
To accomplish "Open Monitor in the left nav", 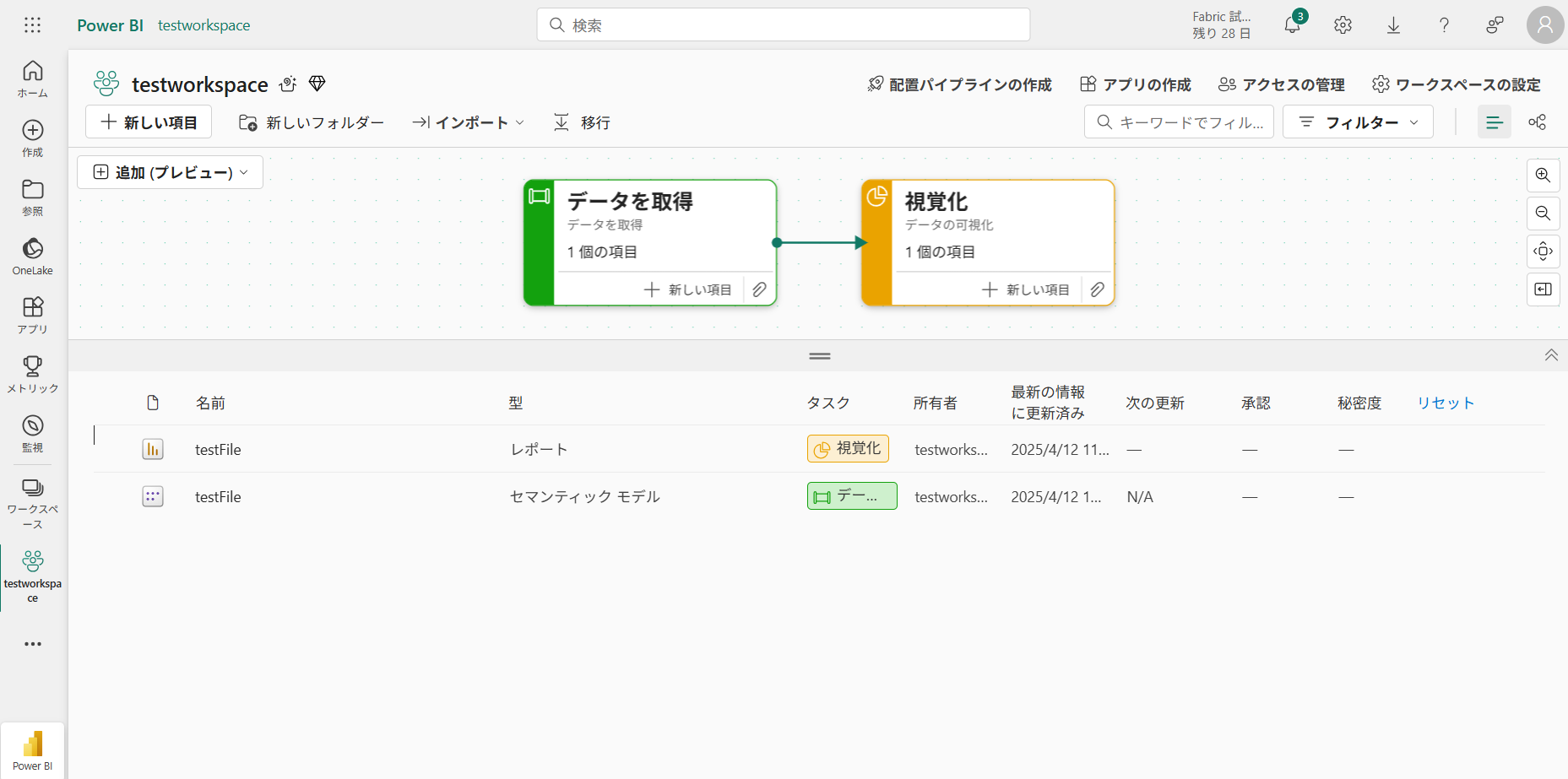I will click(33, 434).
